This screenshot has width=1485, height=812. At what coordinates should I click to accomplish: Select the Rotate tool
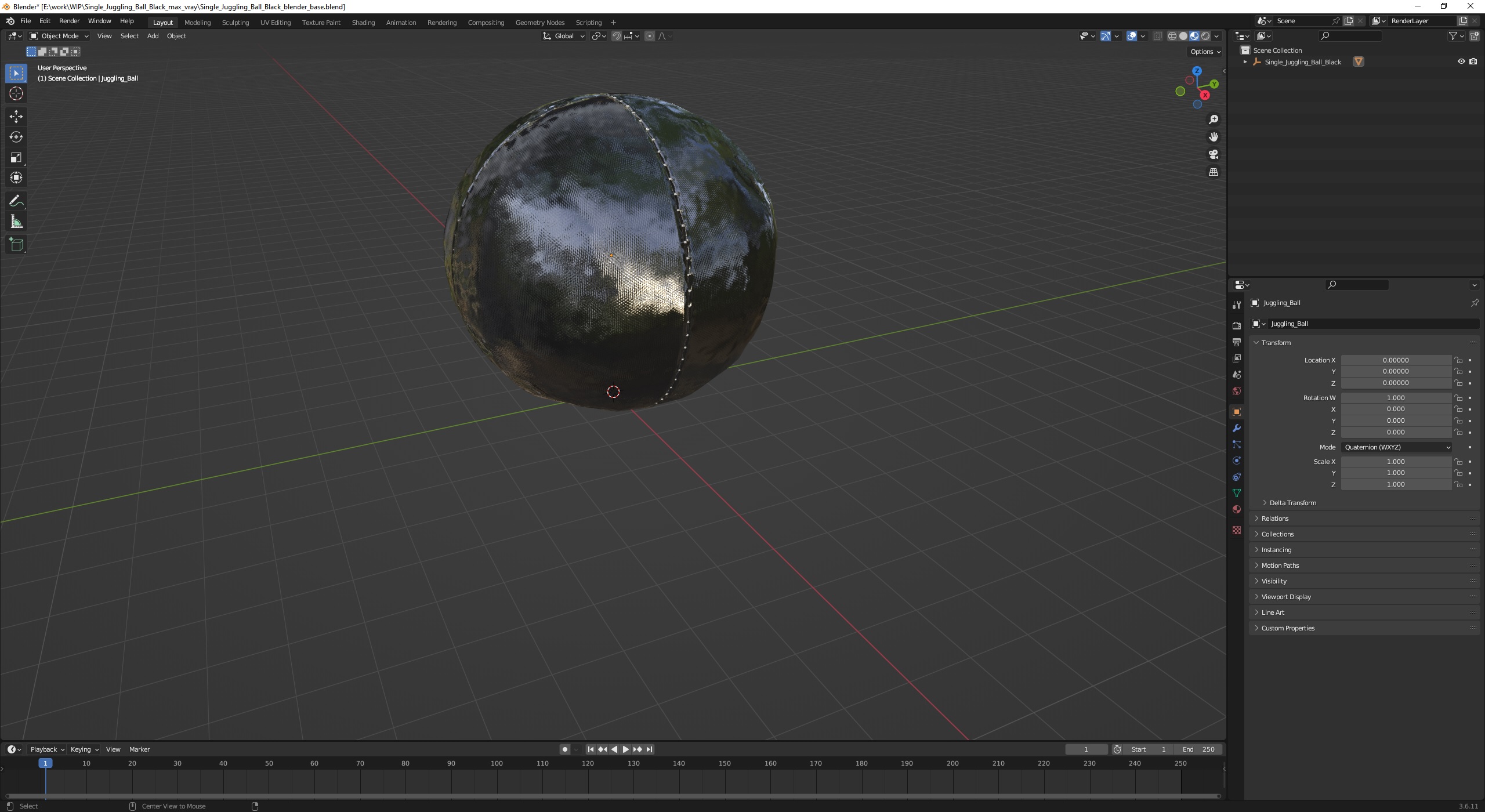click(x=16, y=137)
